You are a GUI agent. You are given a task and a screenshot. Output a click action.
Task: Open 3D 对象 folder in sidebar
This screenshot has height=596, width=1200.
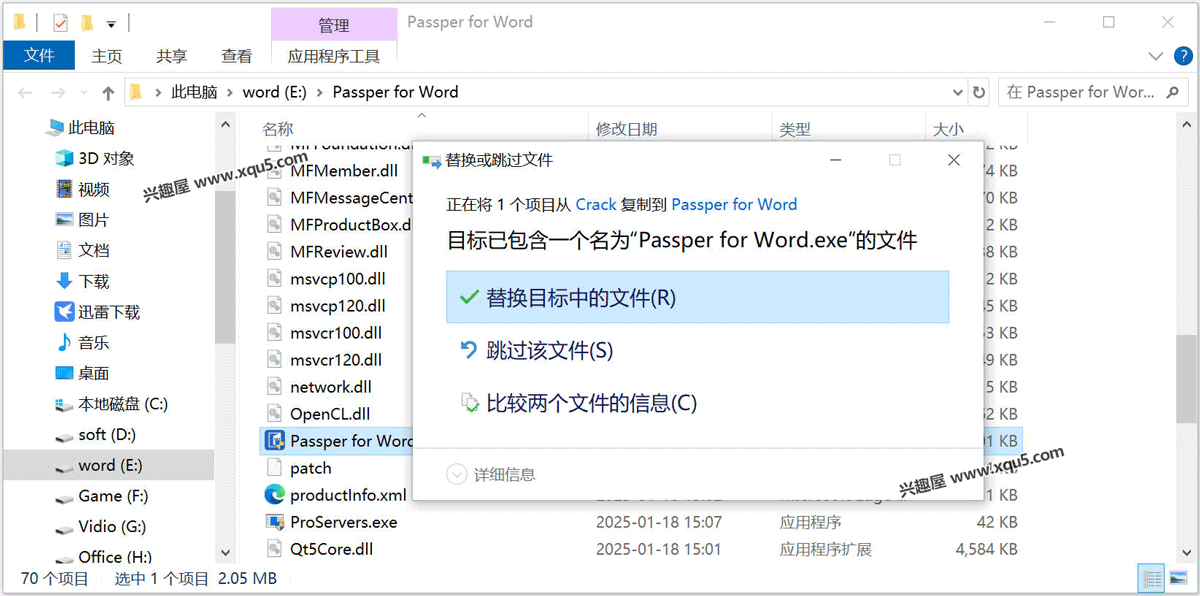106,158
